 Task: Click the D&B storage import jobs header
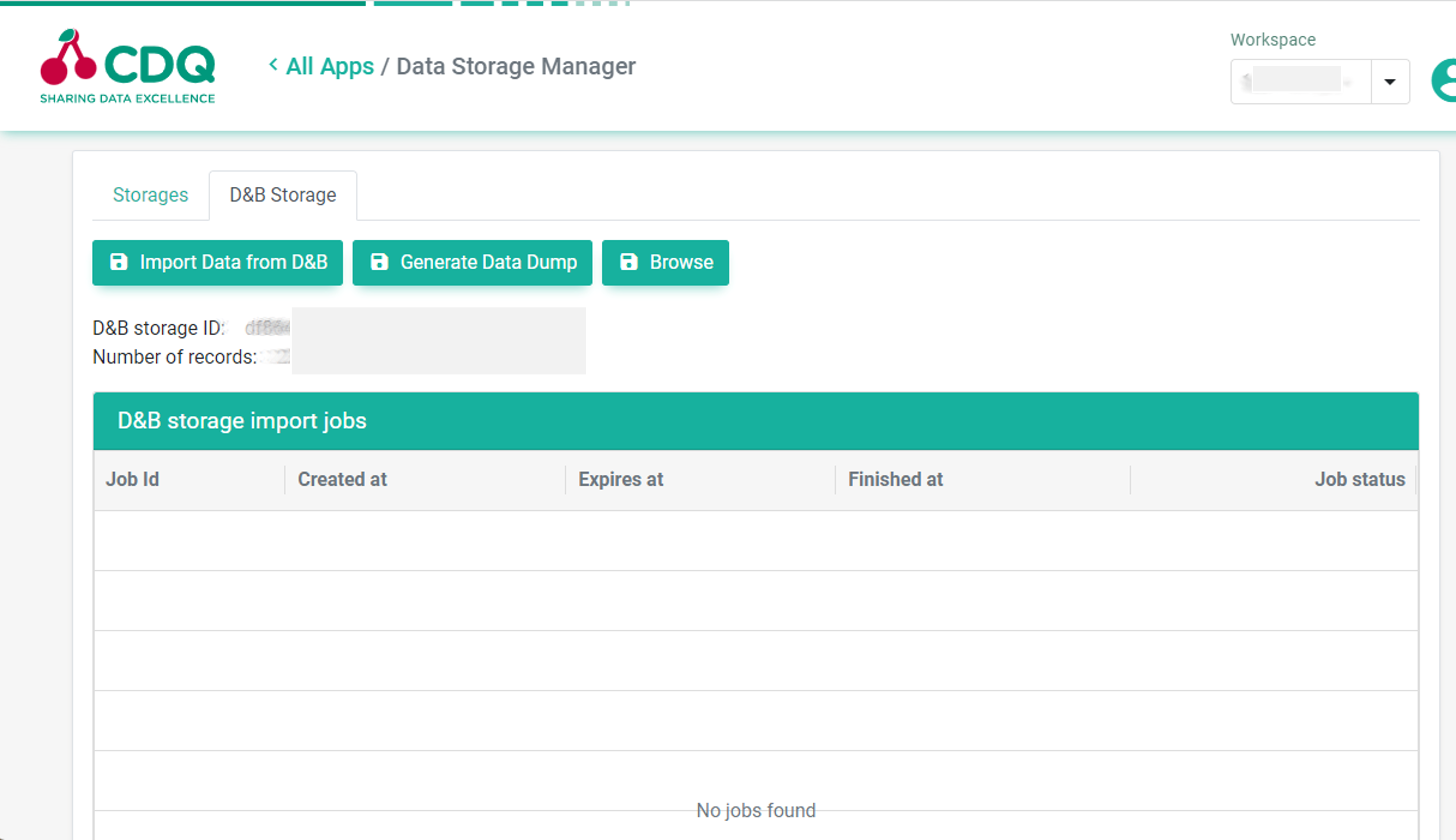tap(756, 421)
